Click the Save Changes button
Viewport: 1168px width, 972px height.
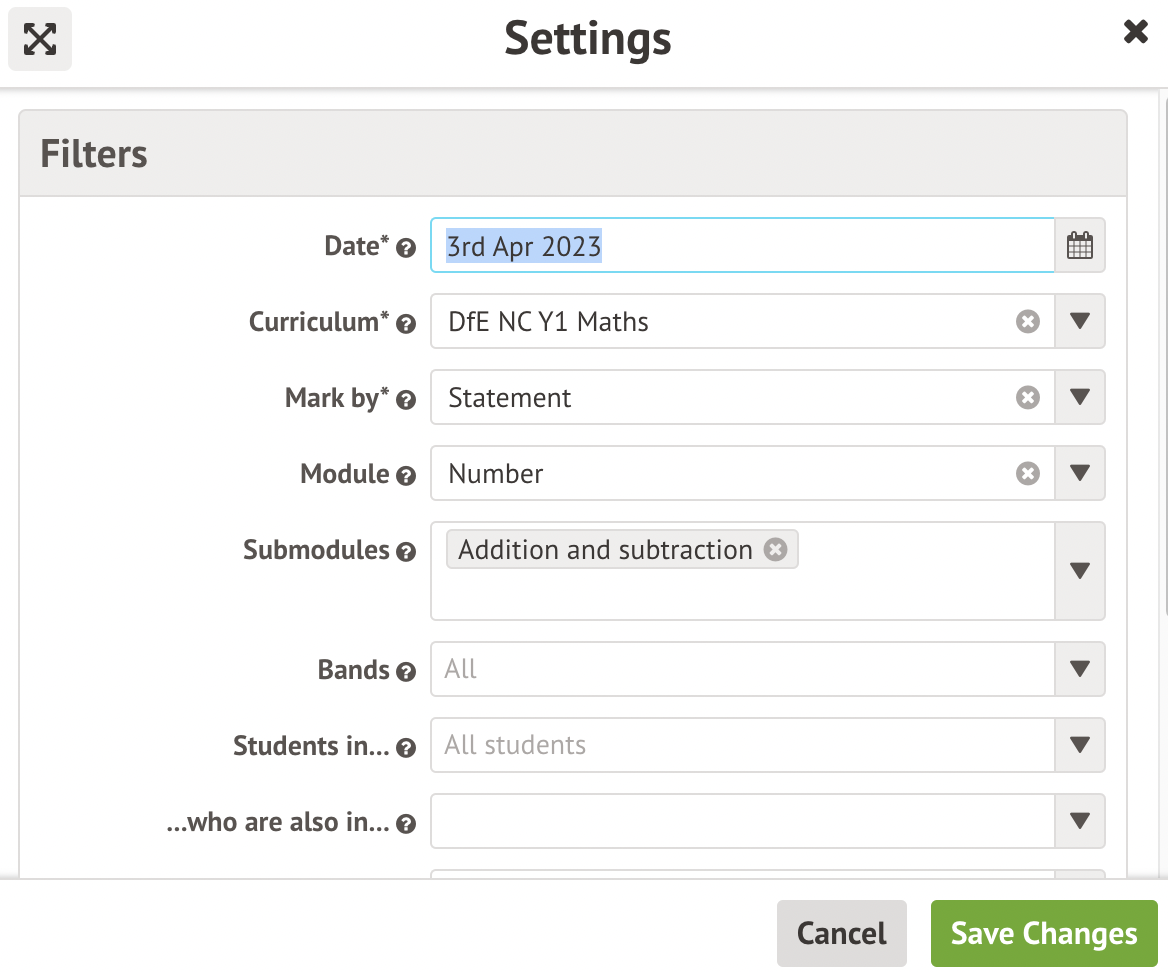(1043, 934)
